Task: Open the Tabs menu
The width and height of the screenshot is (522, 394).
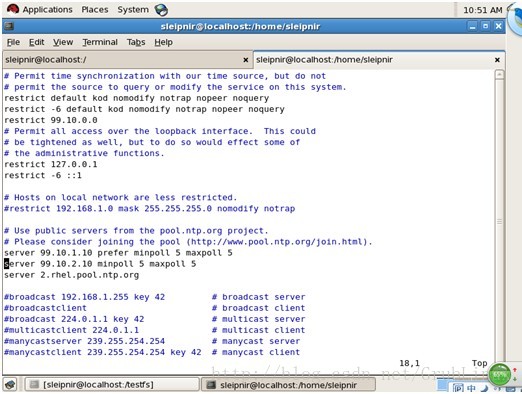Action: click(x=136, y=42)
